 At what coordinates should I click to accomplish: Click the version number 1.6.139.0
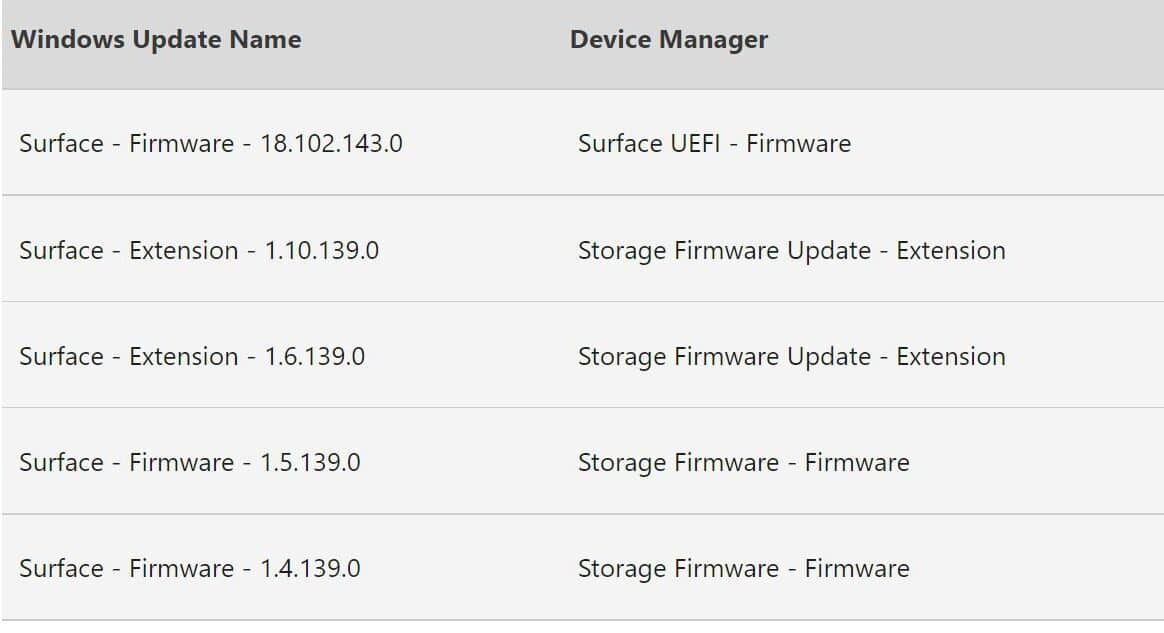click(x=315, y=356)
